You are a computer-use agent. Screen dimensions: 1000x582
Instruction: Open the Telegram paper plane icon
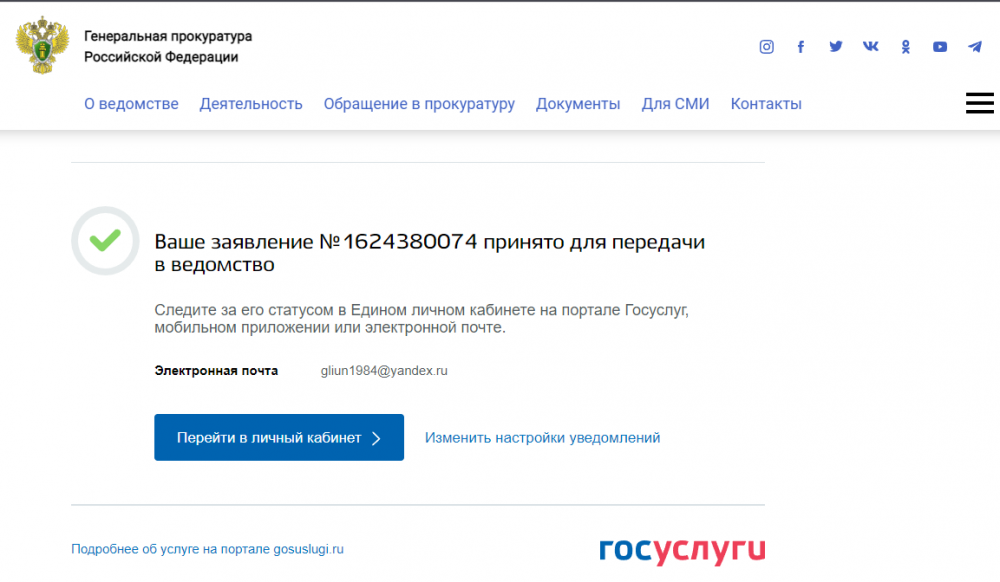point(975,46)
